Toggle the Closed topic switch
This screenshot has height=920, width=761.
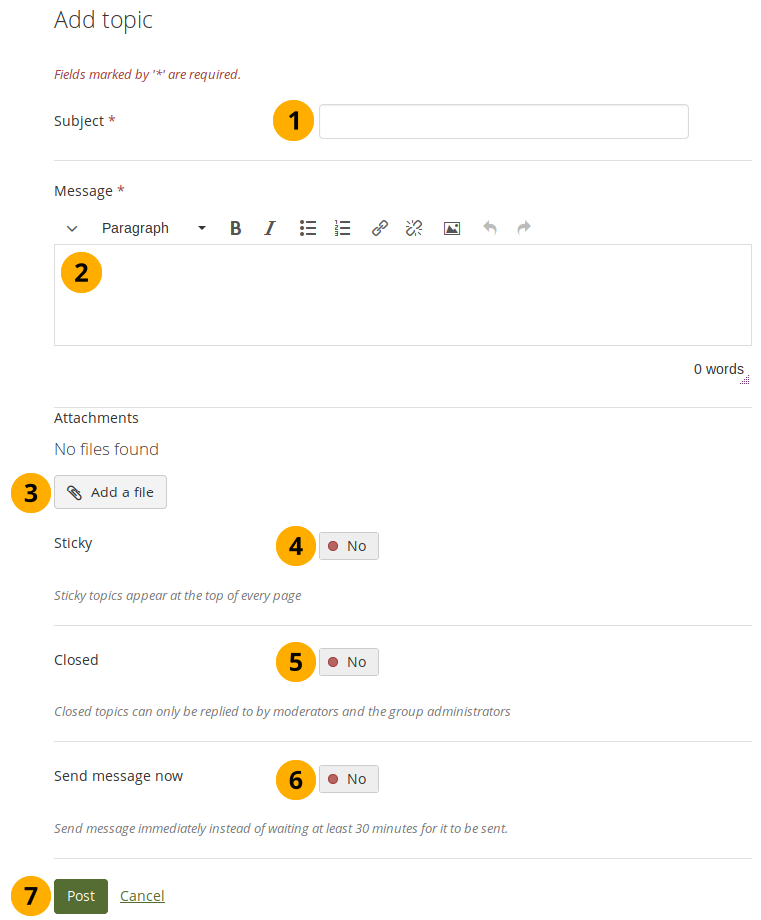[x=348, y=662]
